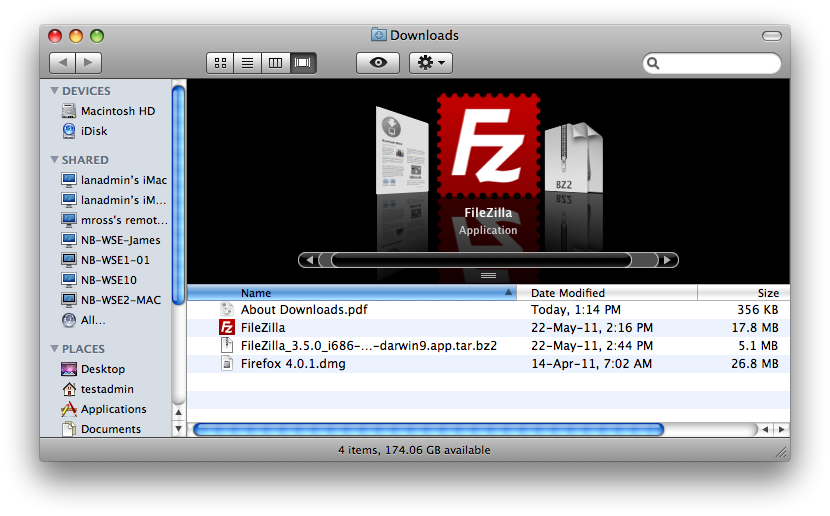Viewport: 830px width, 516px height.
Task: Collapse the DEVICES section
Action: (54, 90)
